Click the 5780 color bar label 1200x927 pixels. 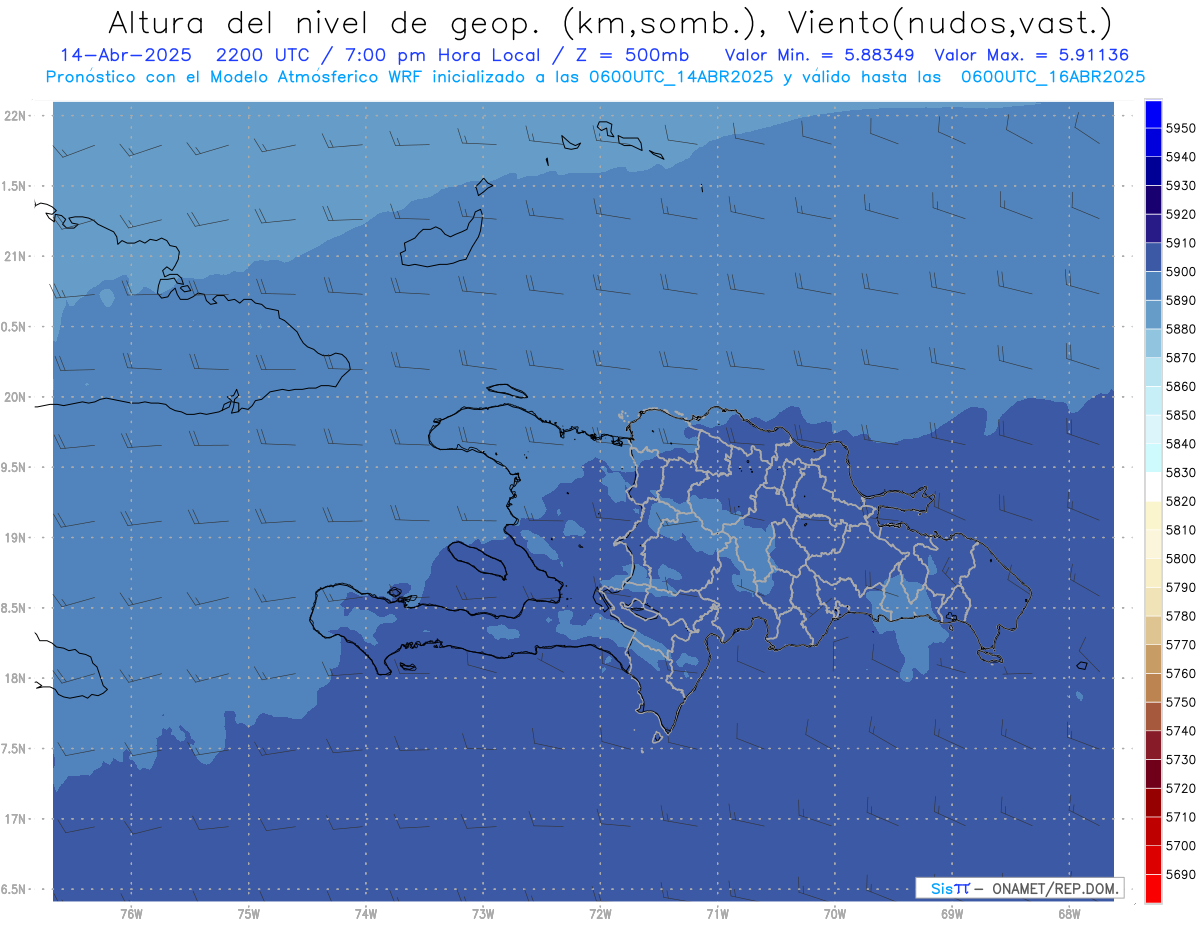[1181, 616]
